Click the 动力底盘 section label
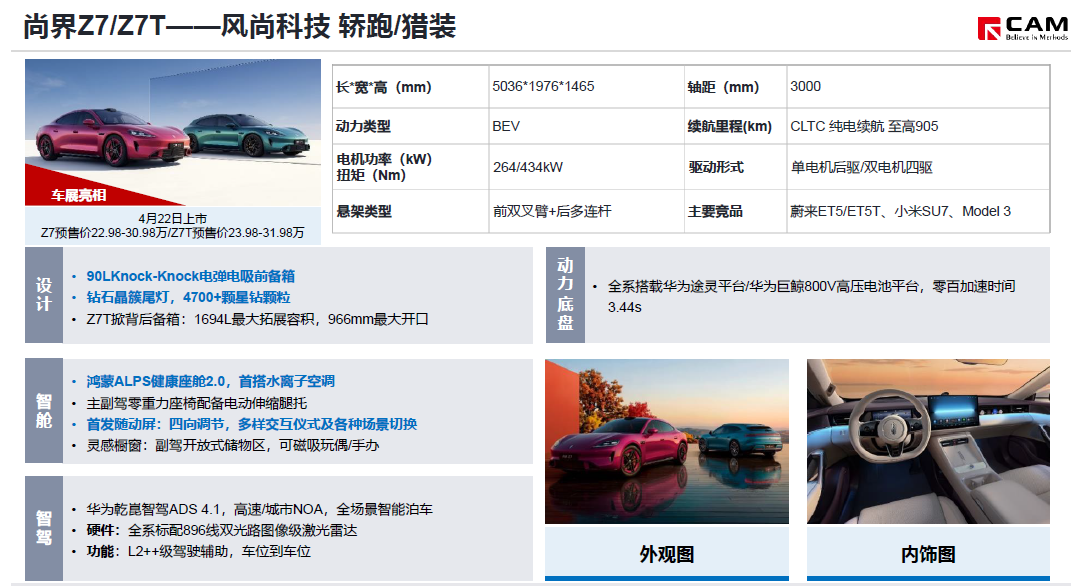Image resolution: width=1075 pixels, height=588 pixels. click(565, 295)
